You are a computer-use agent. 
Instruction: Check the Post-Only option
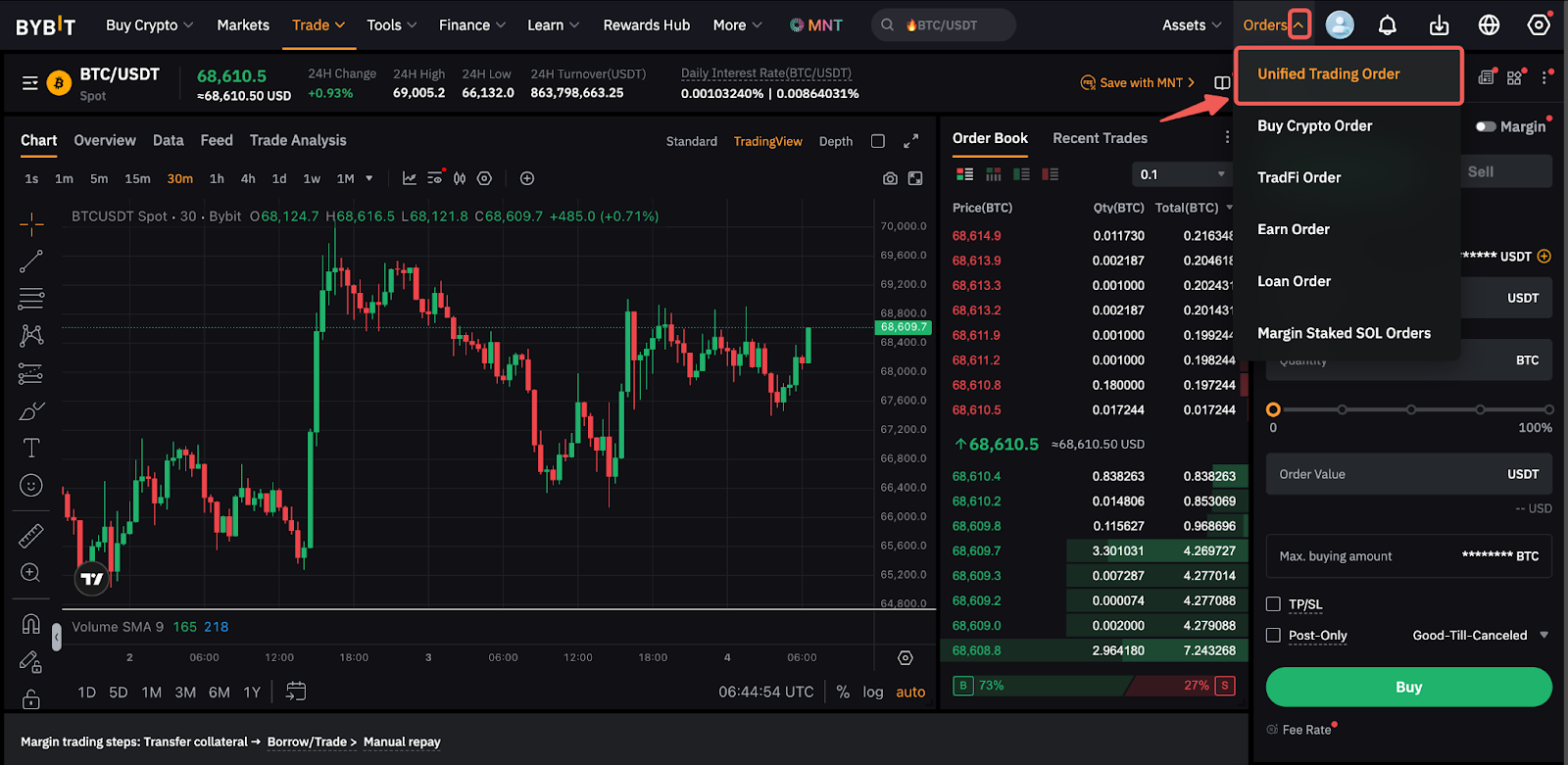tap(1273, 636)
